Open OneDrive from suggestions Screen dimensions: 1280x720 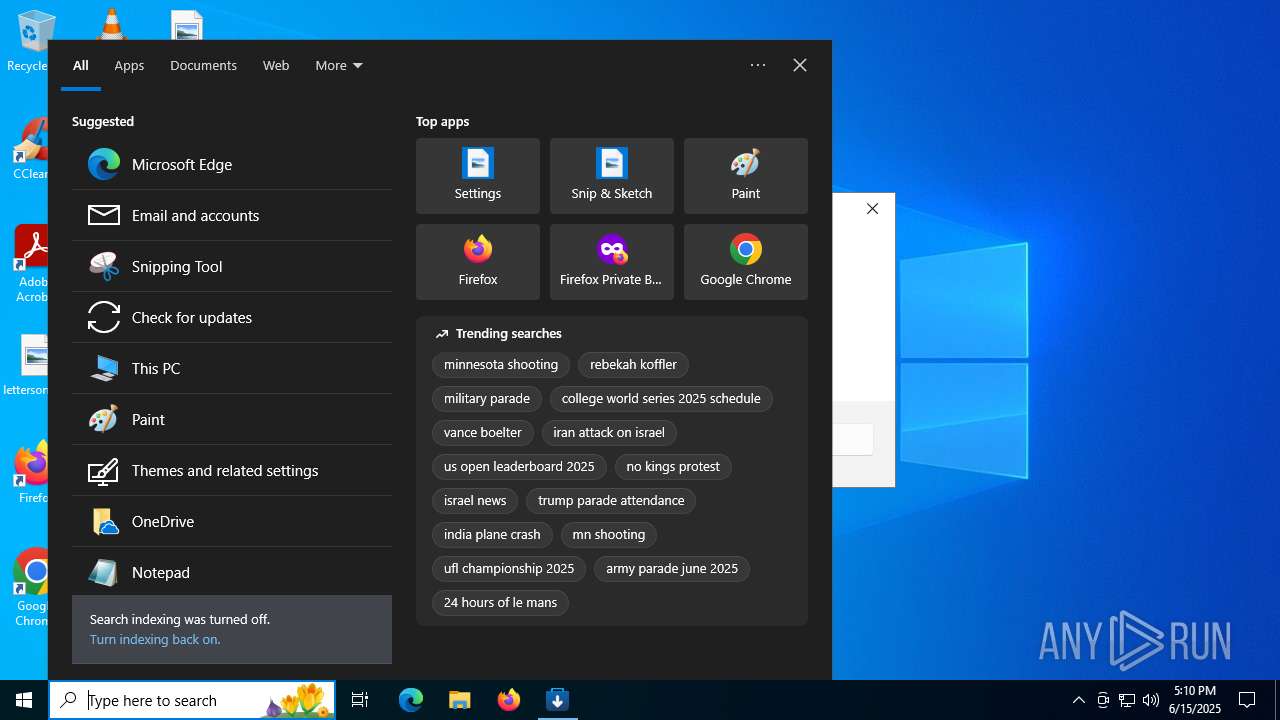tap(232, 522)
